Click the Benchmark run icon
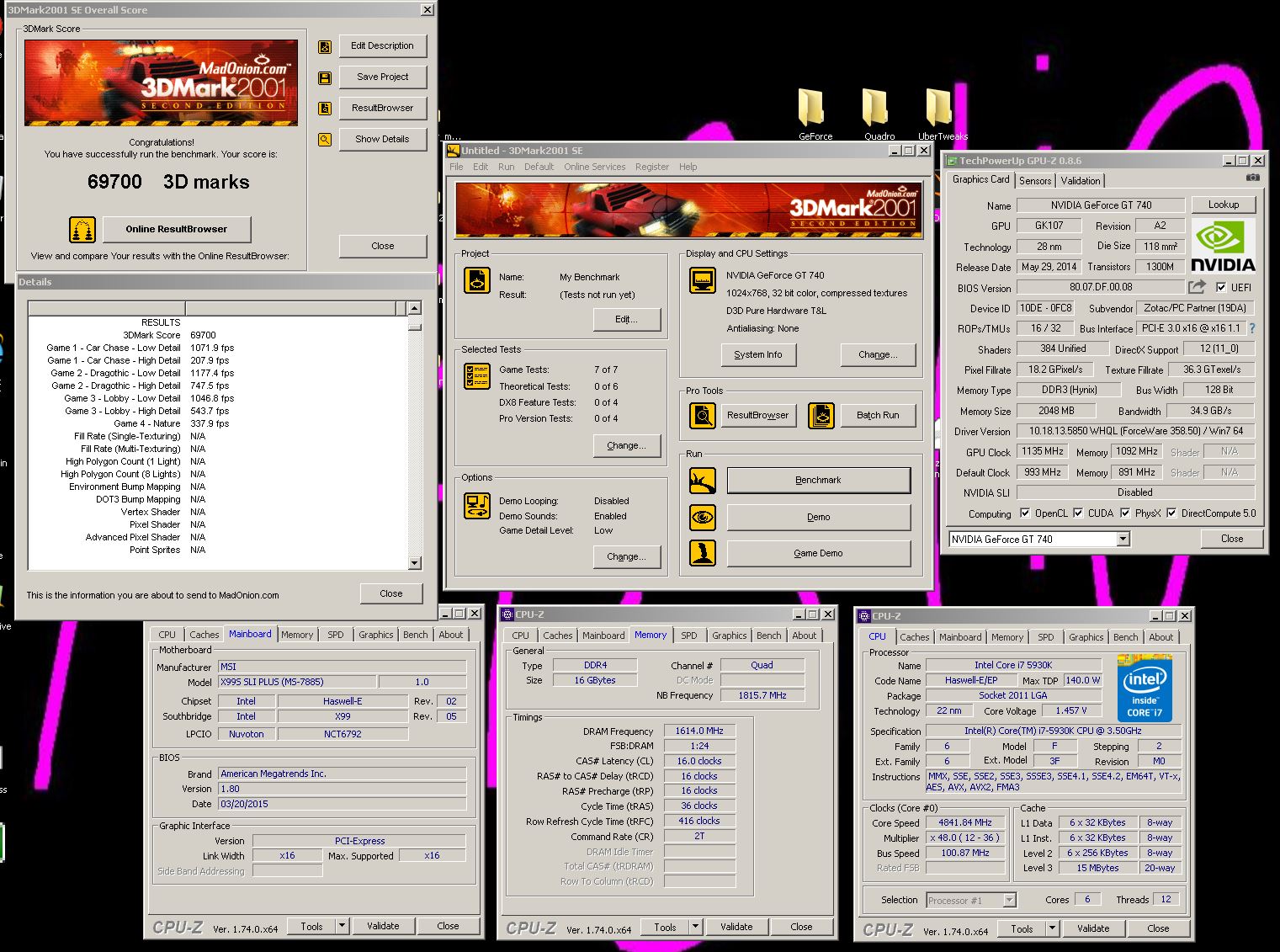The image size is (1280, 952). click(703, 481)
